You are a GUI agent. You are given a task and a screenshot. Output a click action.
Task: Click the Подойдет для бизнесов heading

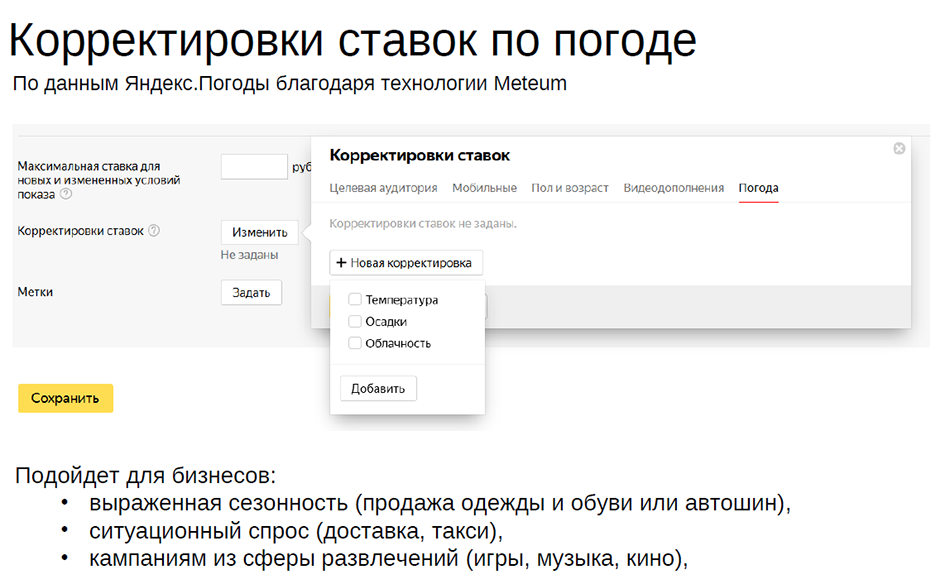click(x=145, y=476)
